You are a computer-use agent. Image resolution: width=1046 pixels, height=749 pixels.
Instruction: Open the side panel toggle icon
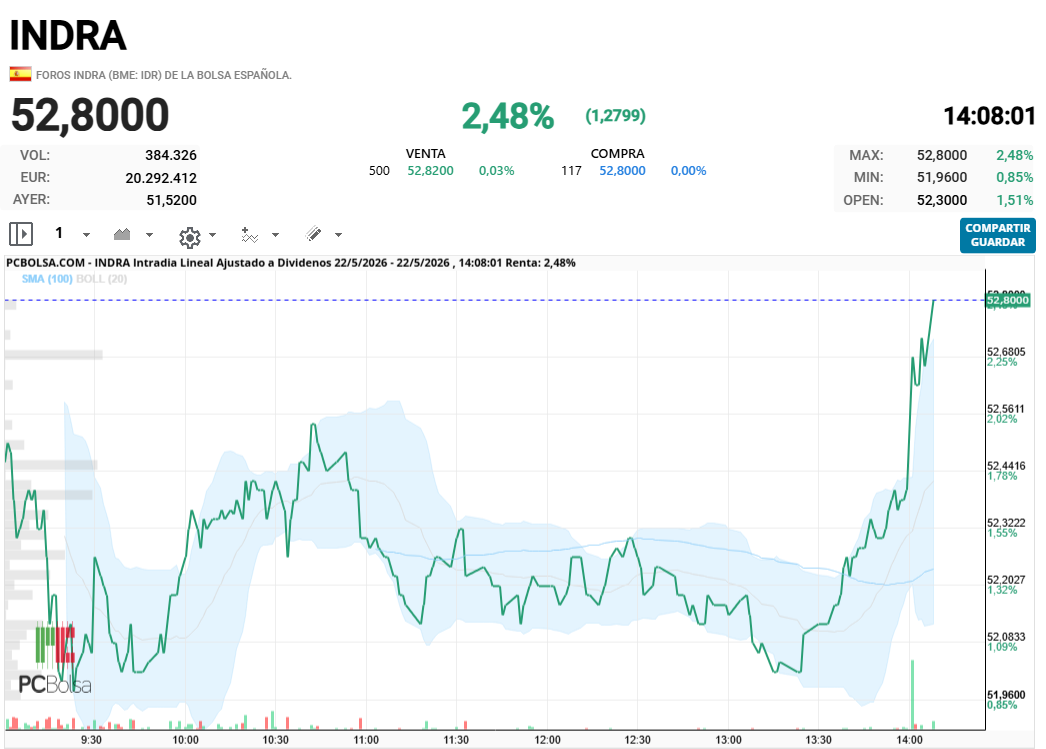pyautogui.click(x=21, y=234)
